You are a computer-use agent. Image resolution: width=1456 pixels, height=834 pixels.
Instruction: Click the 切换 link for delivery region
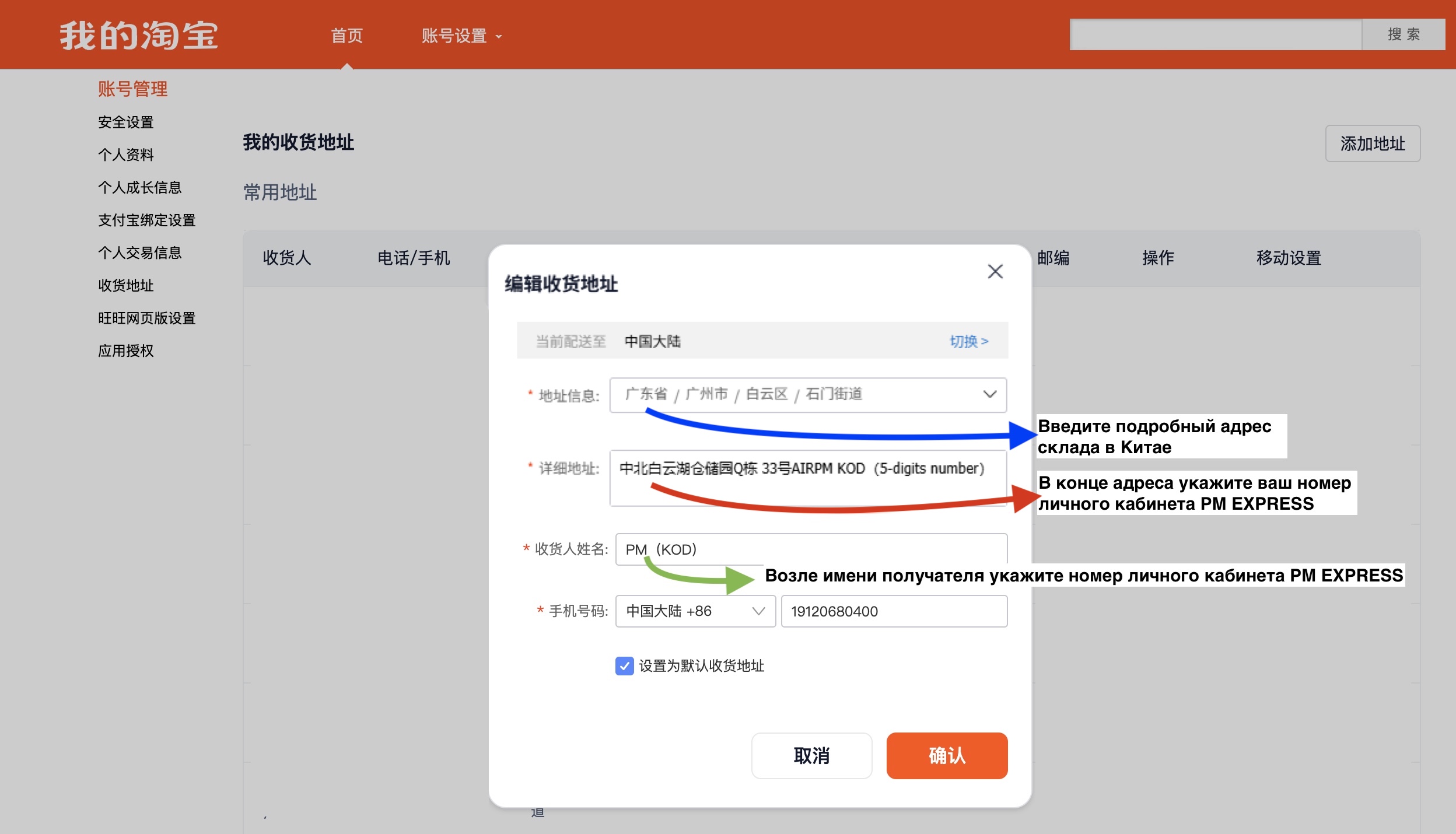(x=968, y=341)
